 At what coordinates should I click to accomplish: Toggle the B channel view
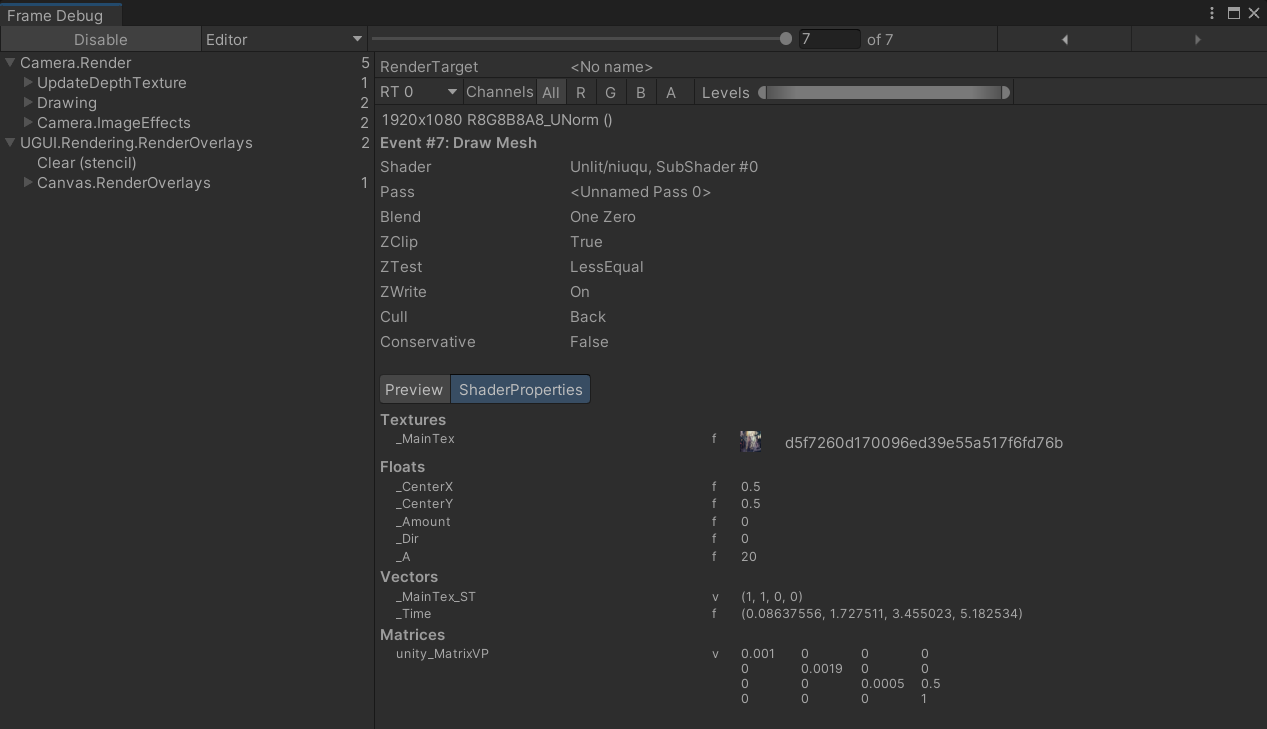[x=640, y=92]
